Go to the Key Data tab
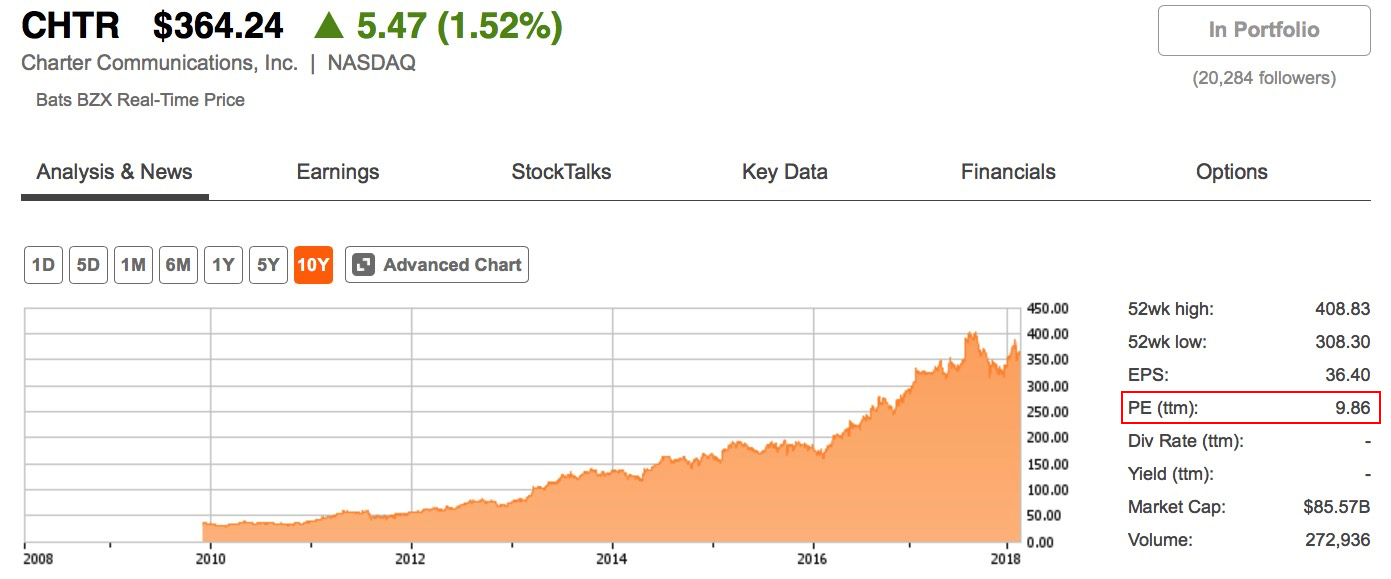The width and height of the screenshot is (1391, 579). (785, 172)
